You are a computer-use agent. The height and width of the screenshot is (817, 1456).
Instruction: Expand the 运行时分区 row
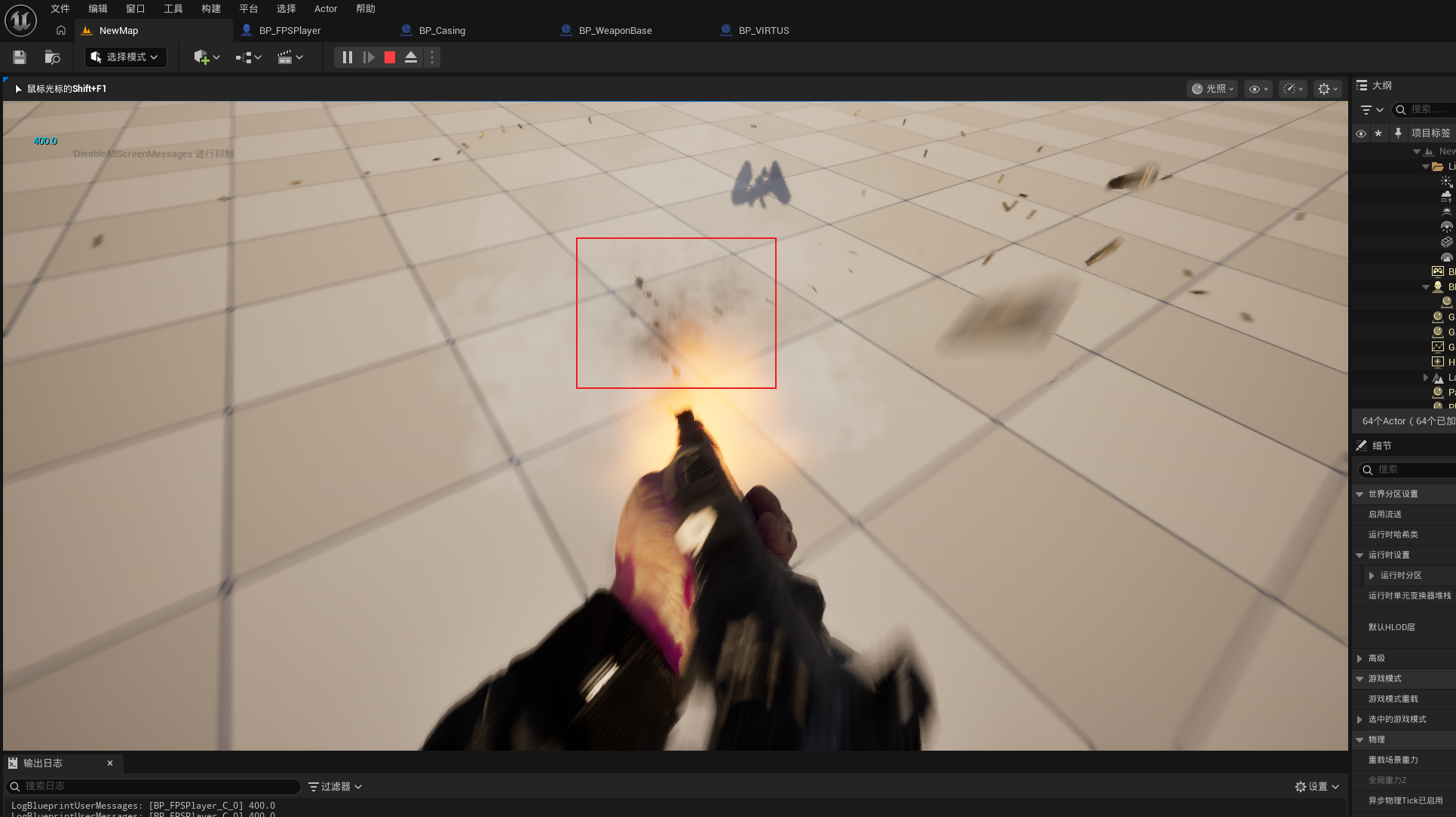[1372, 576]
